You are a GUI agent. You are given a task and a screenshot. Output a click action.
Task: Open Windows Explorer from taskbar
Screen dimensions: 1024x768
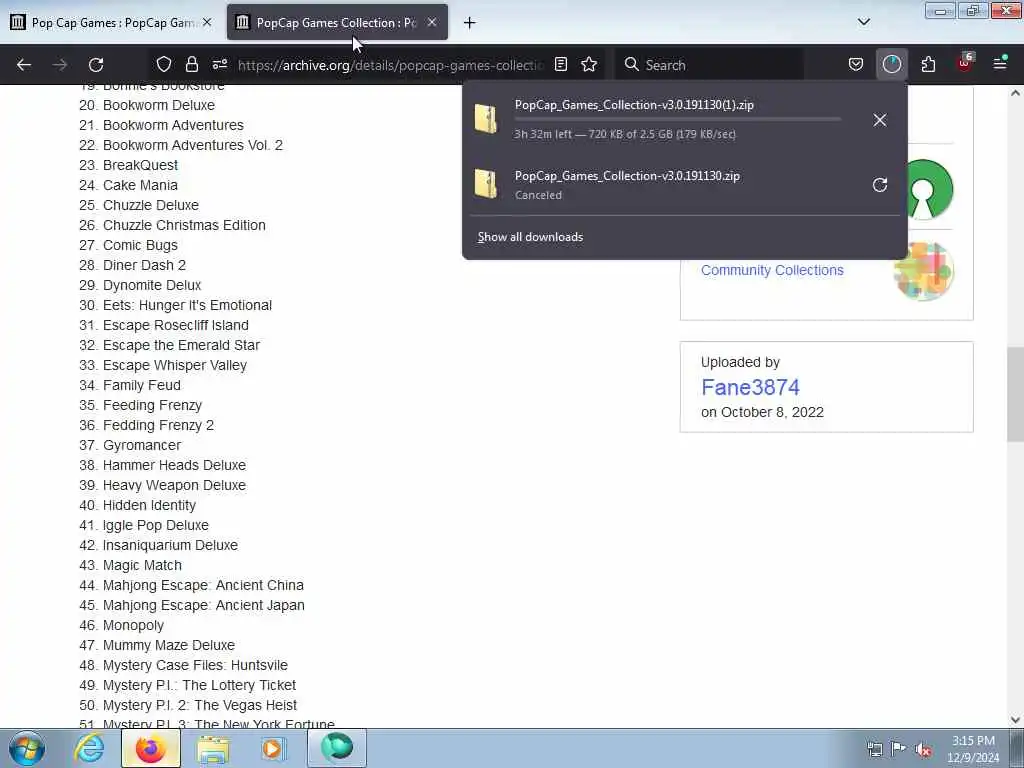(x=213, y=748)
